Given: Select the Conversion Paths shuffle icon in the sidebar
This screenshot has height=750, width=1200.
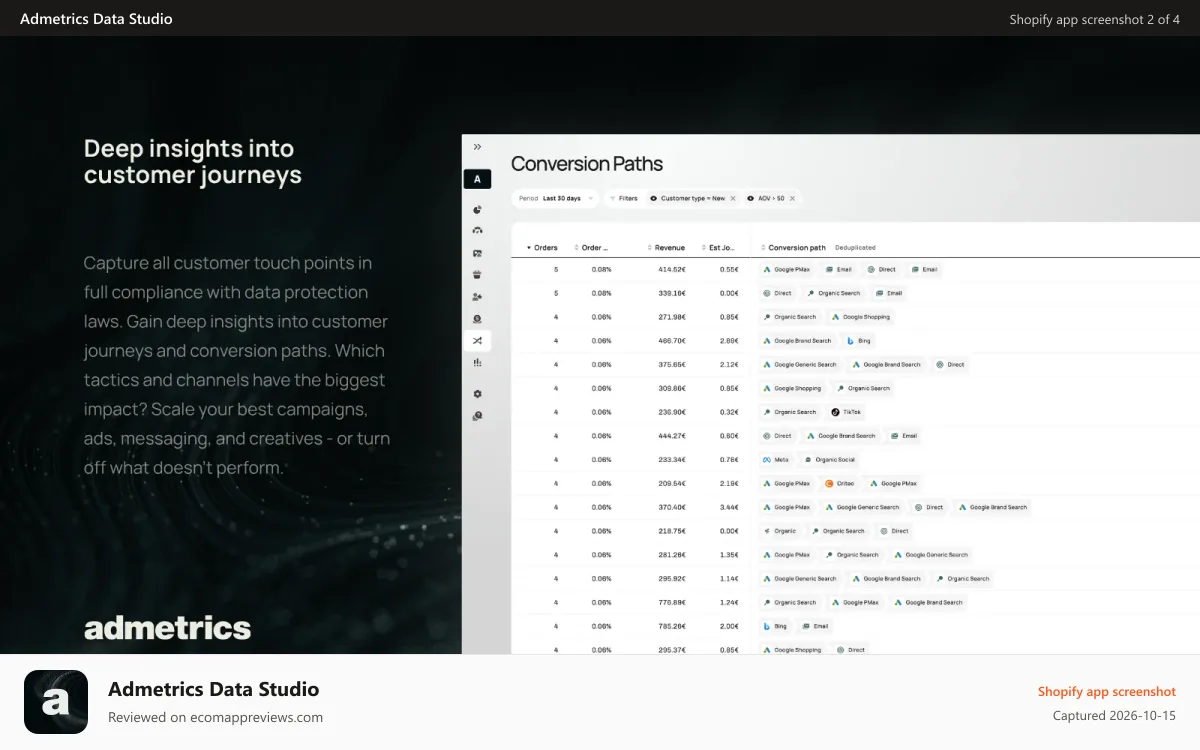Looking at the screenshot, I should pyautogui.click(x=477, y=341).
